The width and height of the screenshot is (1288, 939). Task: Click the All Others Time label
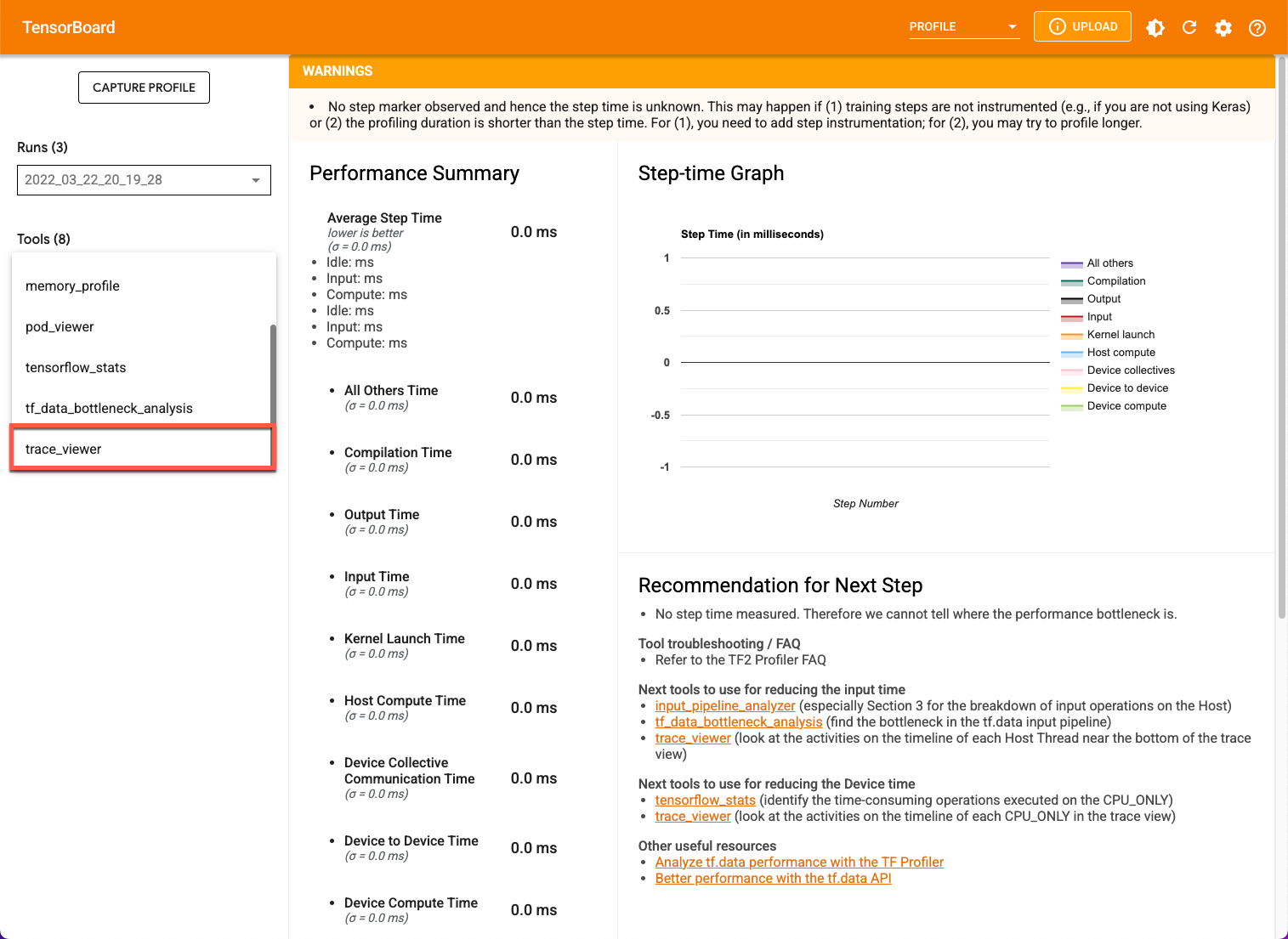(391, 391)
